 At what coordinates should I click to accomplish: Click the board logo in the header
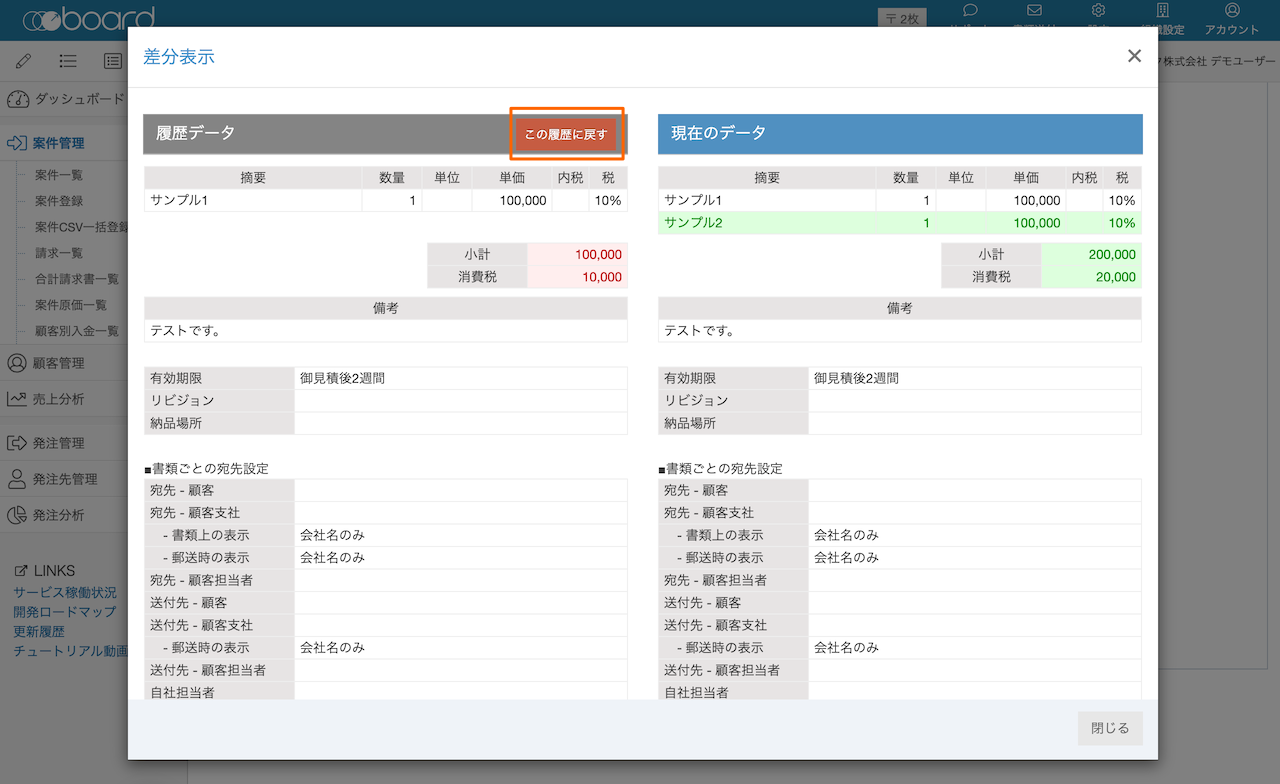tap(88, 17)
